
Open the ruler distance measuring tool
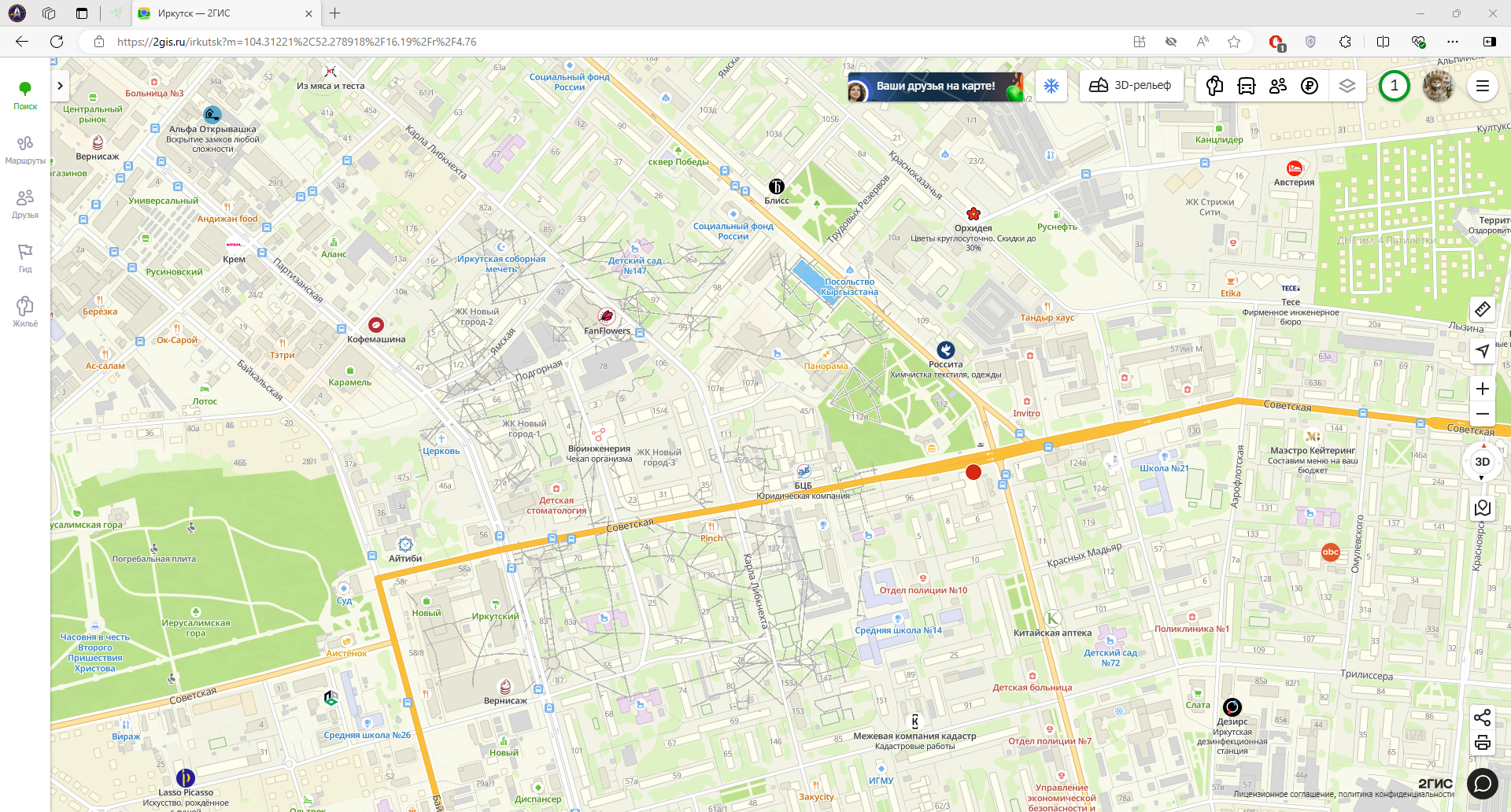[1483, 309]
